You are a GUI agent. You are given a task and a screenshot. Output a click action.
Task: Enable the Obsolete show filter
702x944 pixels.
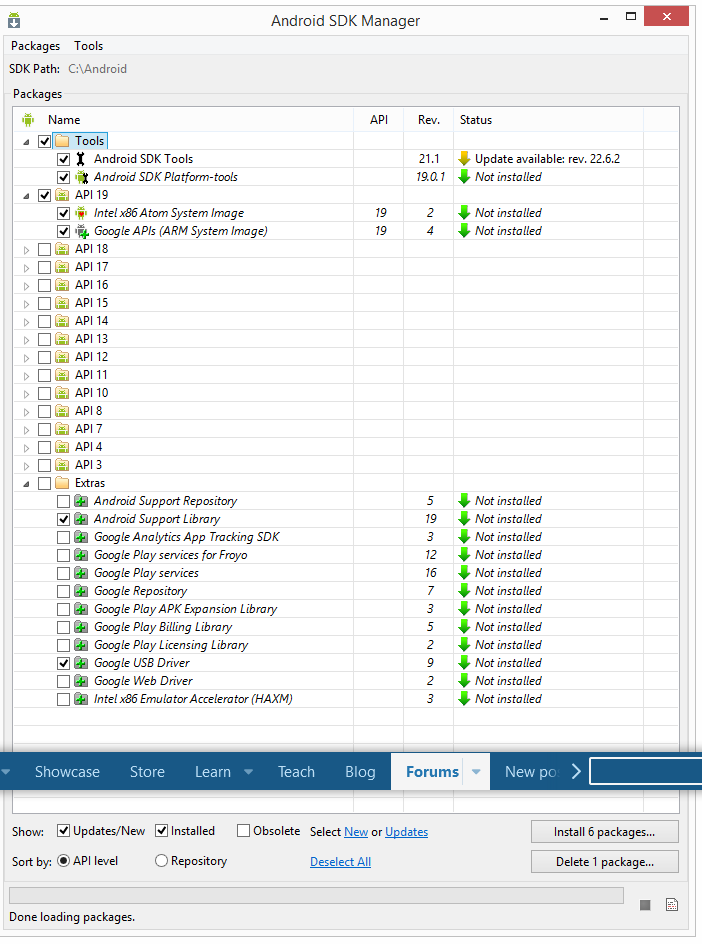(243, 831)
